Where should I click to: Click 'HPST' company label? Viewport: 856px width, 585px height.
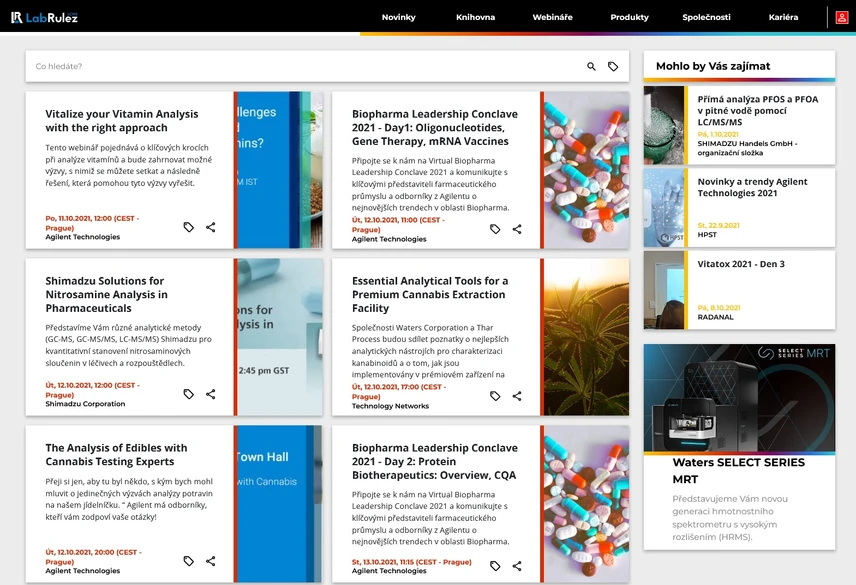(707, 235)
